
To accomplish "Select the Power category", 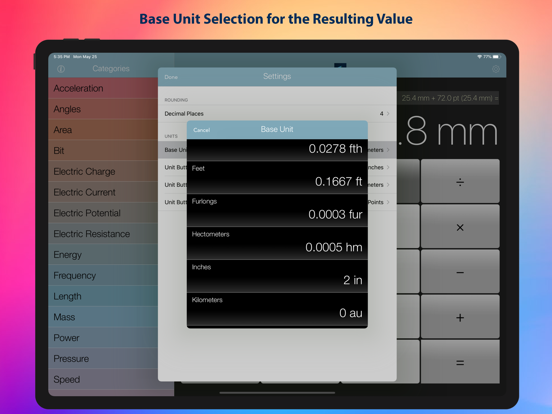I will [103, 338].
